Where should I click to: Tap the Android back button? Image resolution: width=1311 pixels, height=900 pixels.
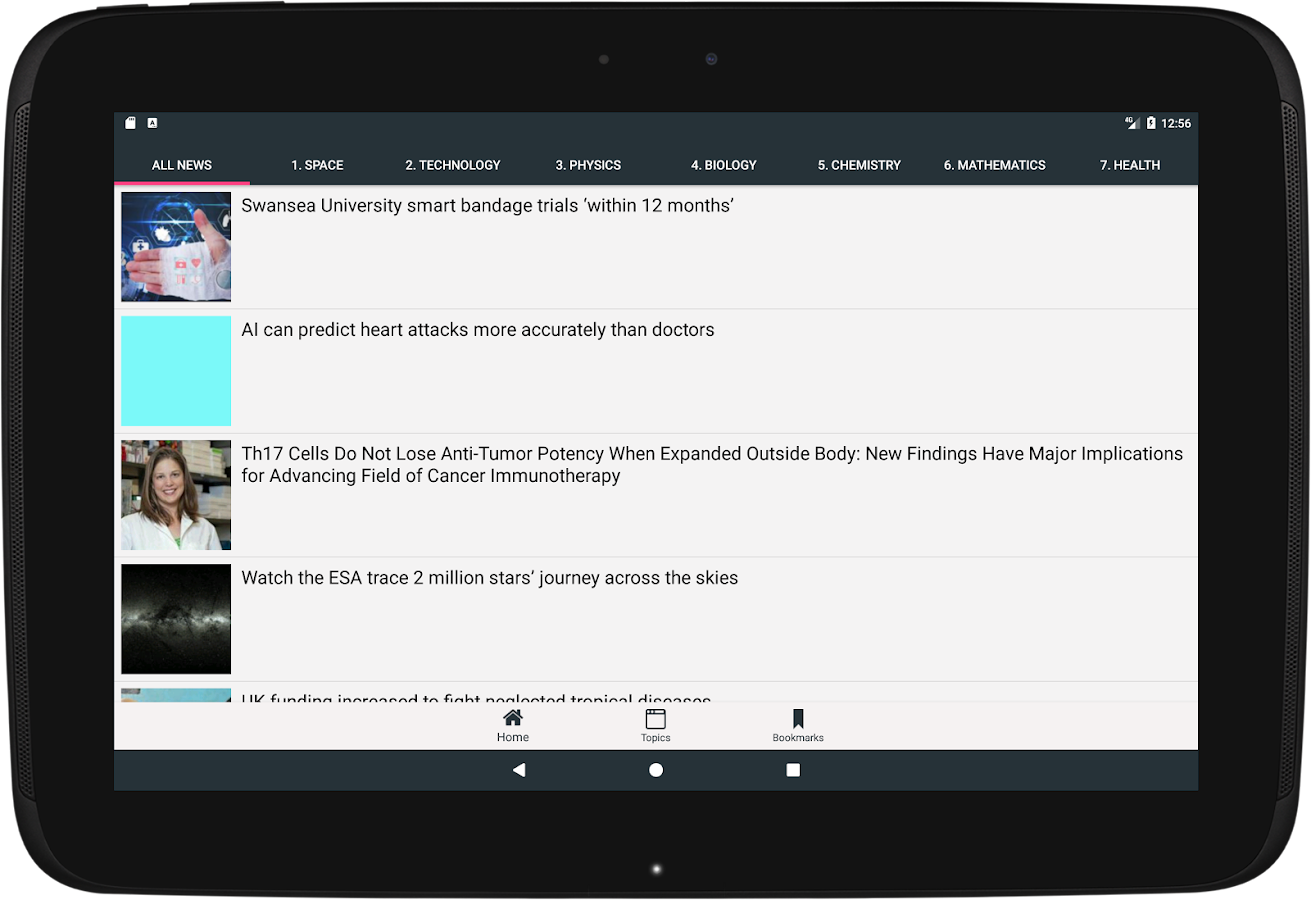519,770
